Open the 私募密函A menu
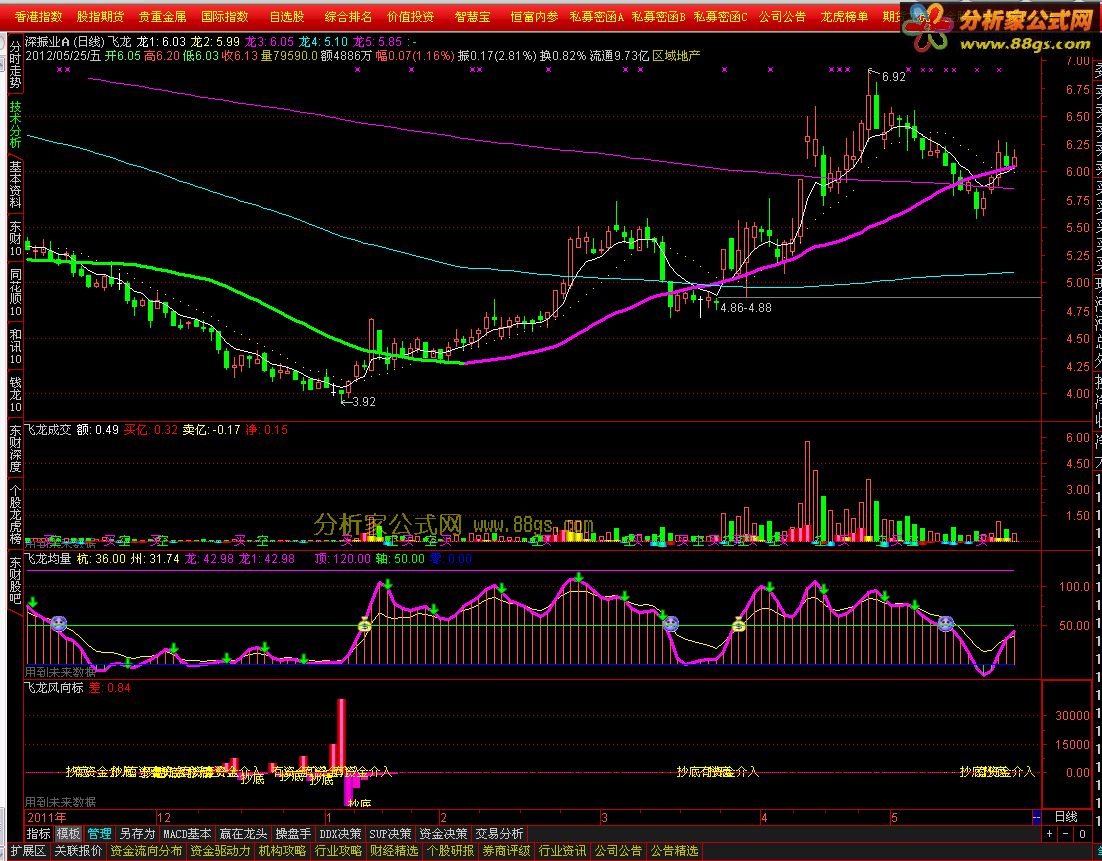Image resolution: width=1102 pixels, height=861 pixels. pyautogui.click(x=597, y=16)
